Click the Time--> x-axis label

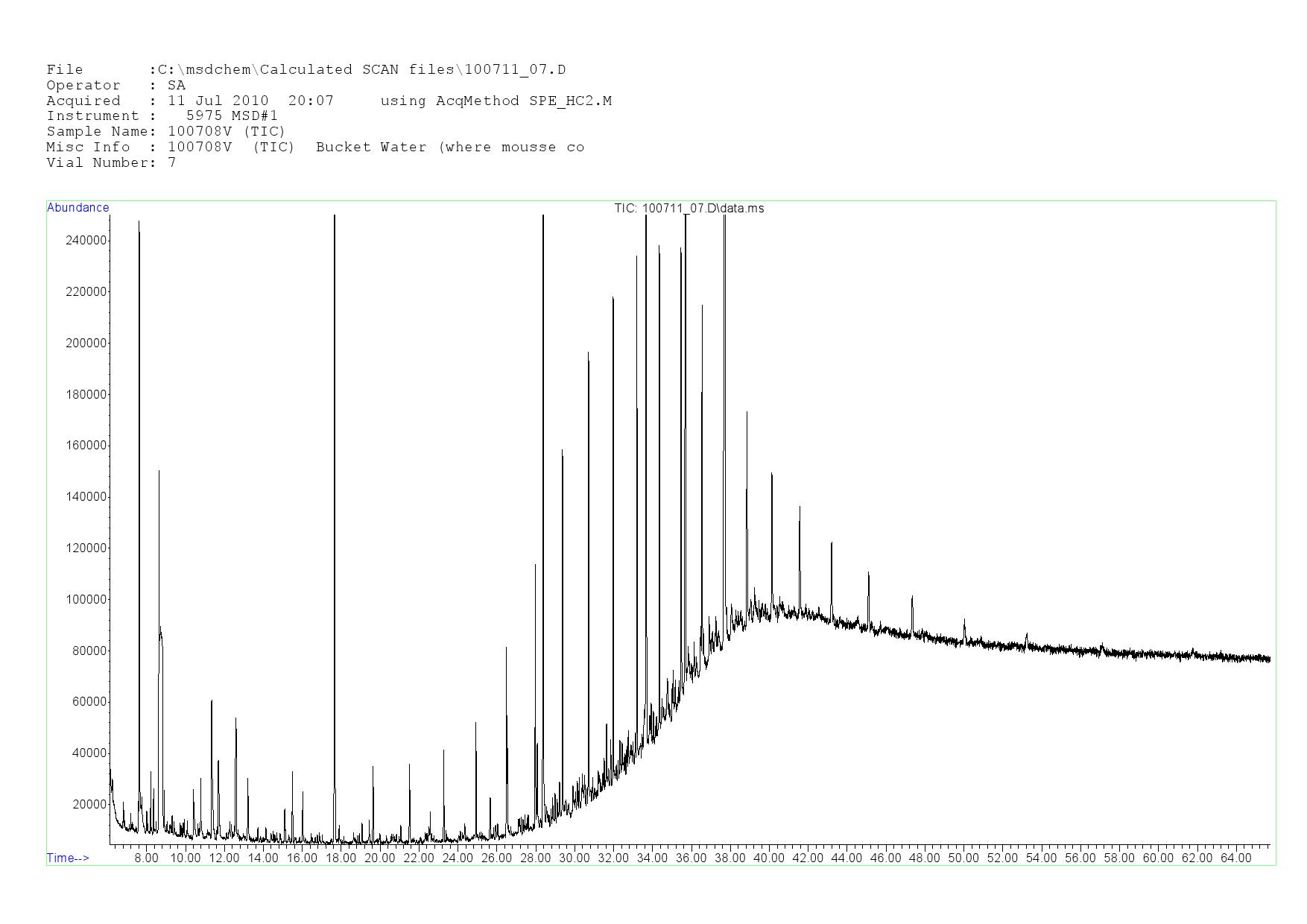pyautogui.click(x=68, y=858)
